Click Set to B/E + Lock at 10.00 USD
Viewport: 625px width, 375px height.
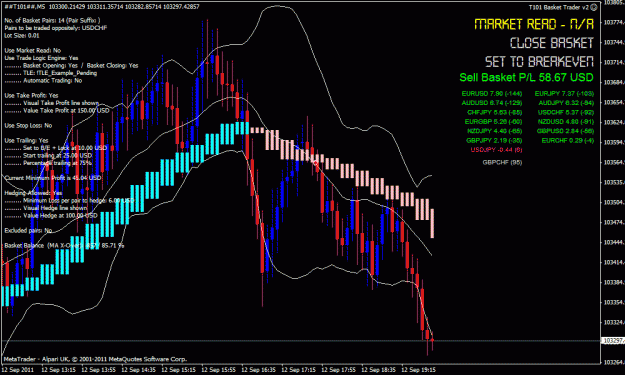coord(56,148)
